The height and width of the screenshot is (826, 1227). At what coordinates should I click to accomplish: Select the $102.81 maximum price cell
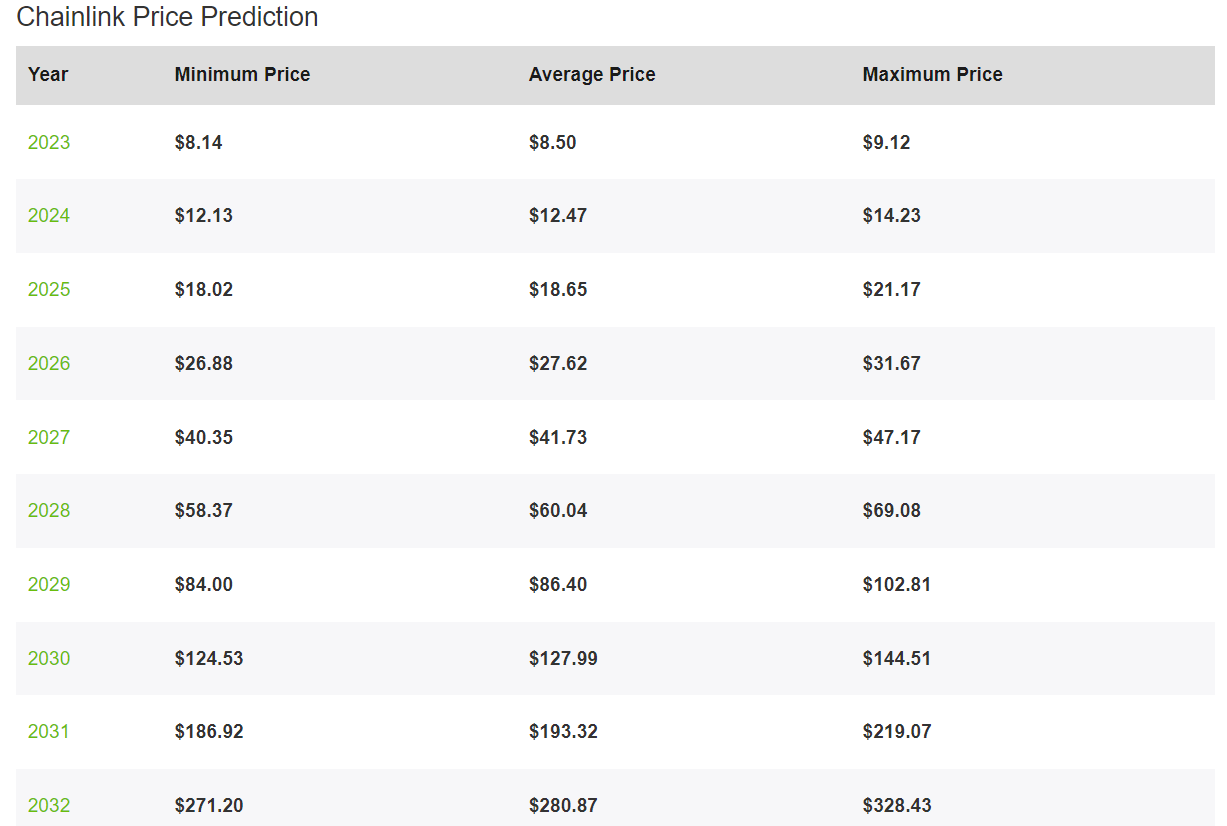897,585
